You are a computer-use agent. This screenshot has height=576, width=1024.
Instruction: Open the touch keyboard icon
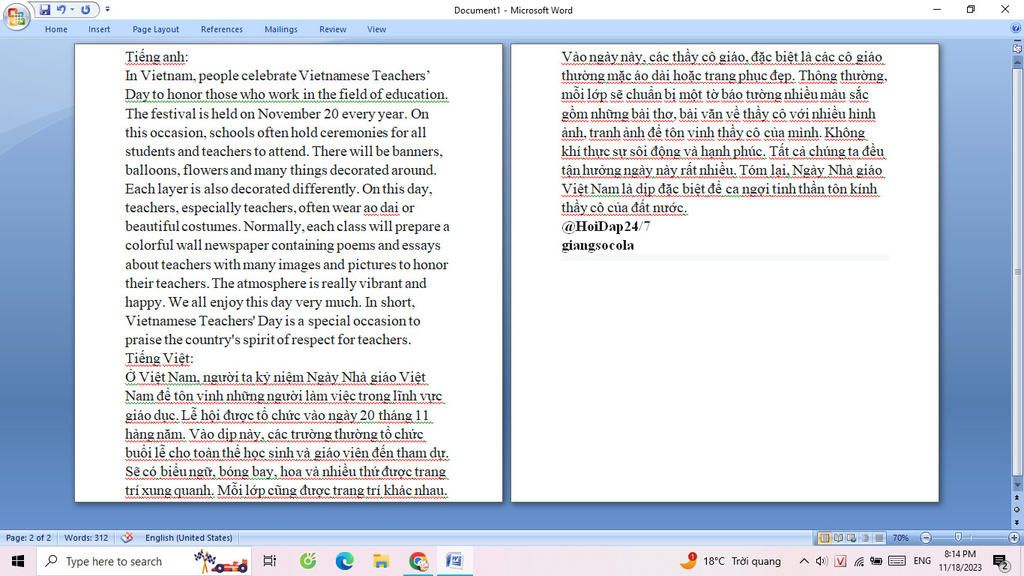click(x=897, y=561)
